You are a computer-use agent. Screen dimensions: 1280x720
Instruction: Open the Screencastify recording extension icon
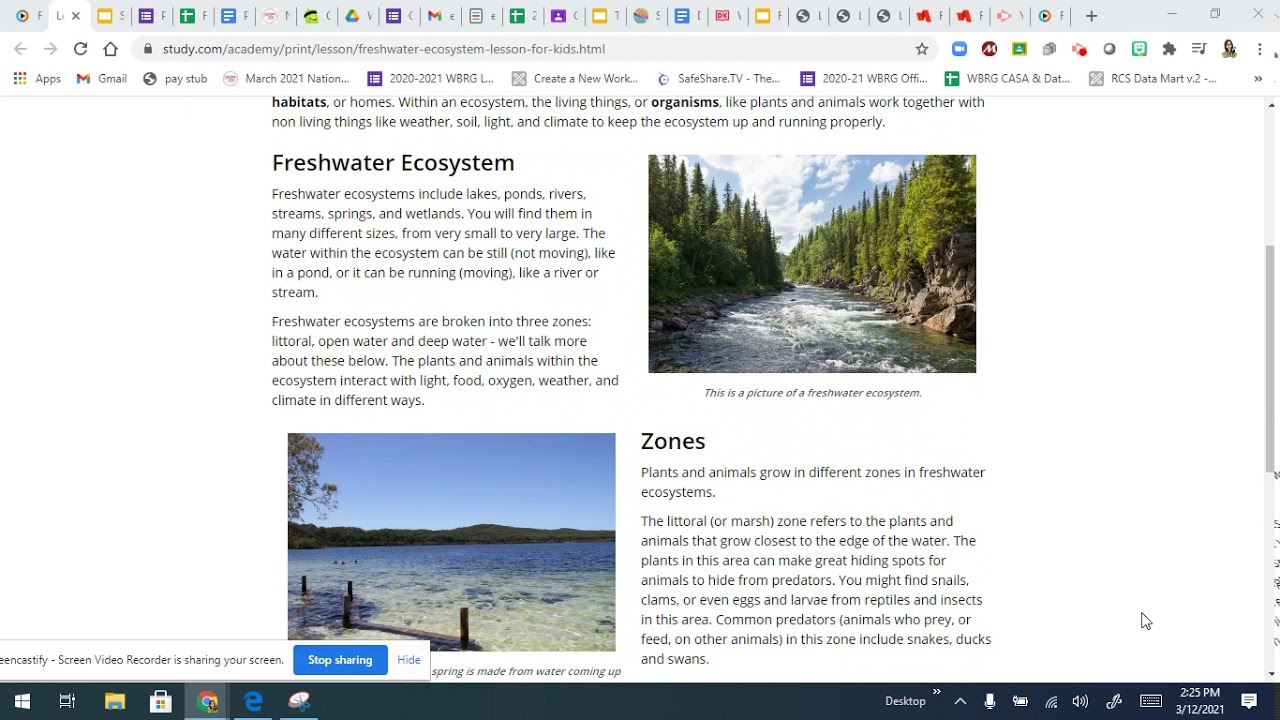coord(1079,49)
